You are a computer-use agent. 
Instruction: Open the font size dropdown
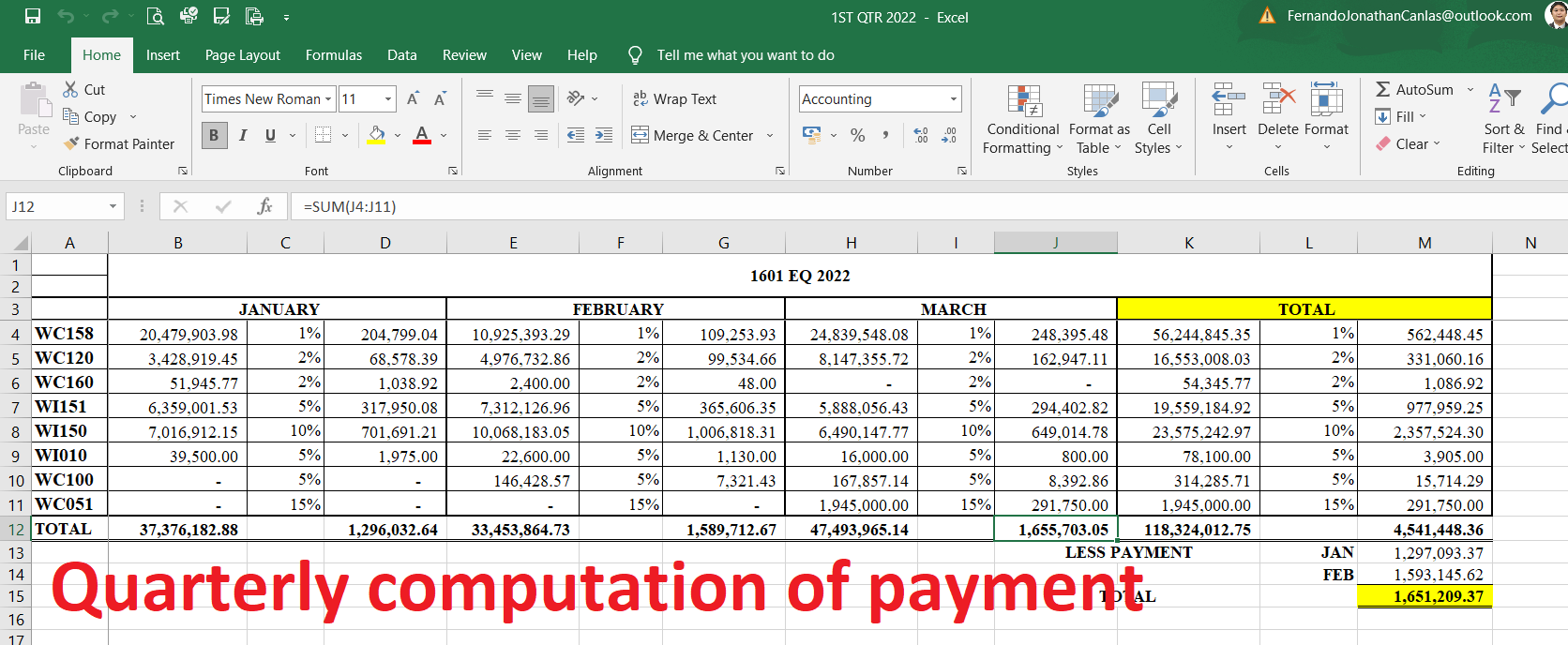[x=388, y=98]
